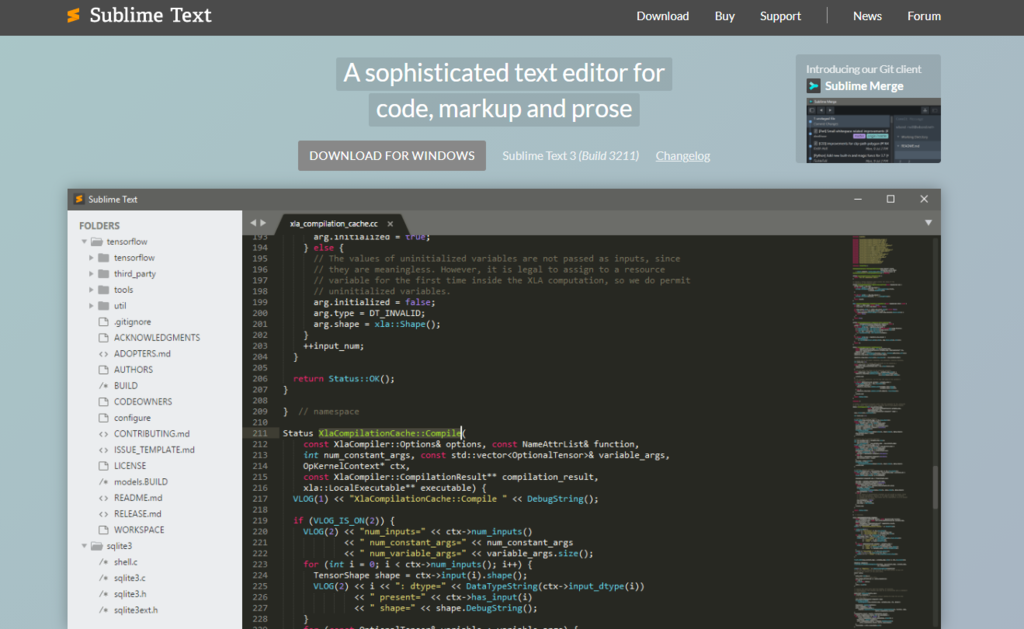Click the forward navigation arrow in the tab bar
The height and width of the screenshot is (629, 1024).
pyautogui.click(x=262, y=223)
